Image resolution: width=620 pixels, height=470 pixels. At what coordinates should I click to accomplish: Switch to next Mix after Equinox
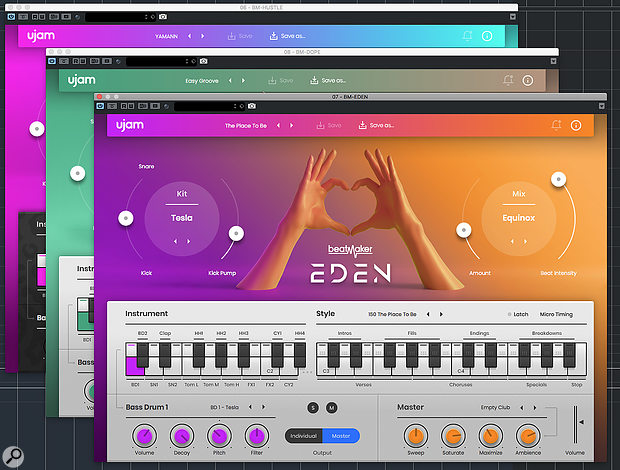[x=525, y=241]
